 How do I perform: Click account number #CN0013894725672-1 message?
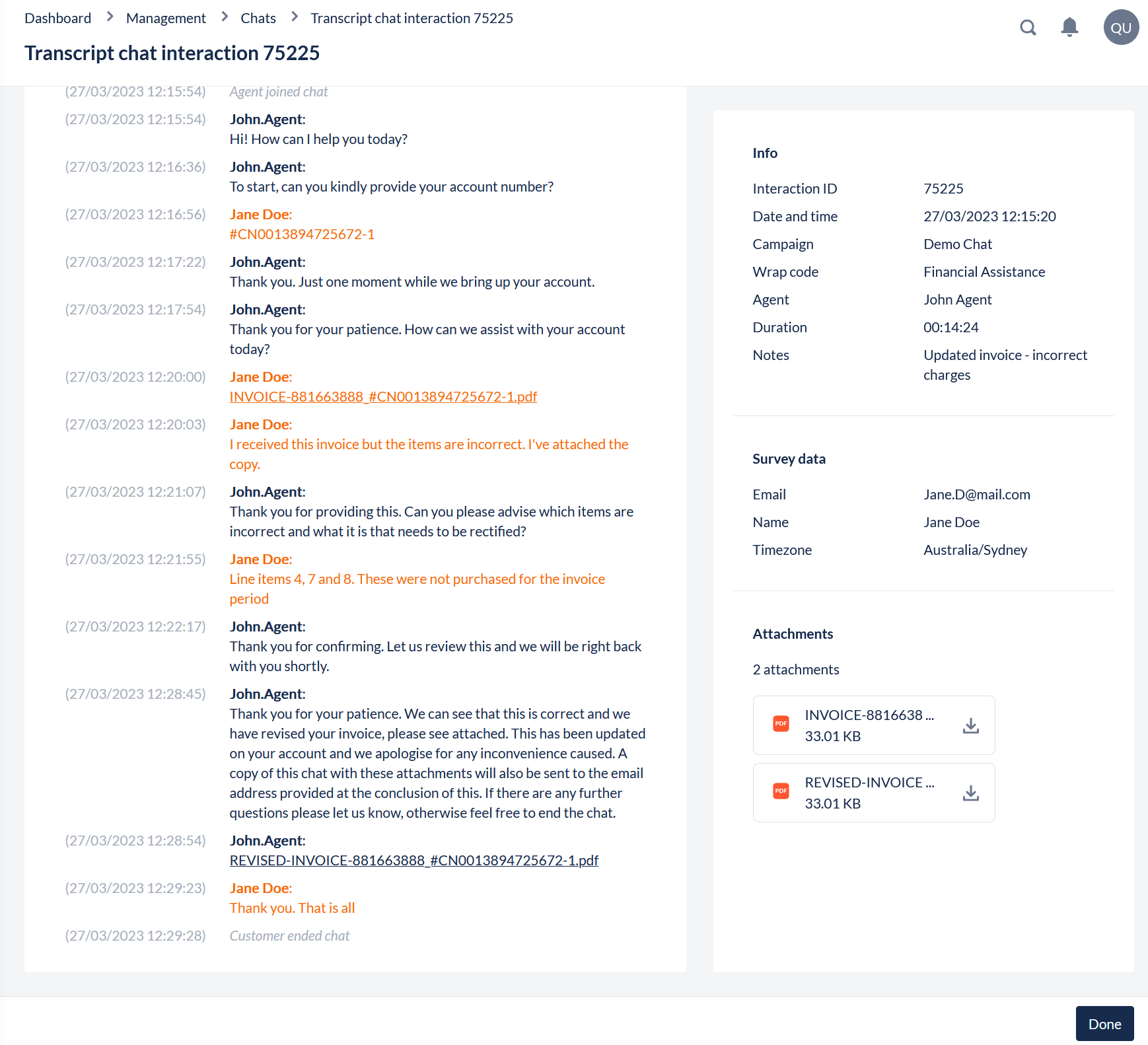click(x=302, y=234)
